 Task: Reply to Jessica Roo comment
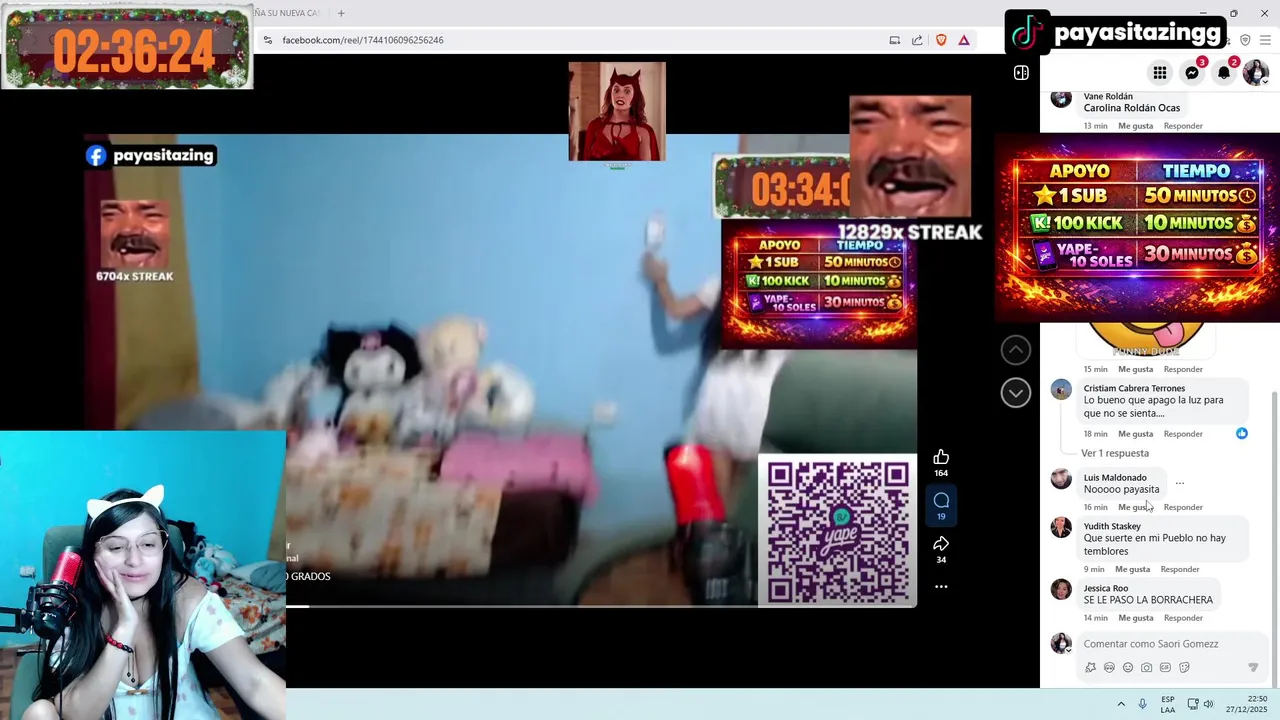pos(1183,618)
